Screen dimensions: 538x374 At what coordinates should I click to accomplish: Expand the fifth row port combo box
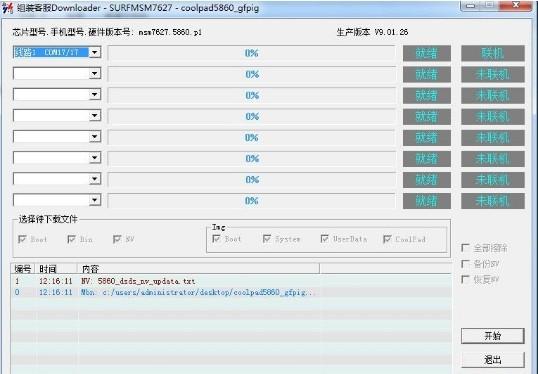pyautogui.click(x=95, y=137)
